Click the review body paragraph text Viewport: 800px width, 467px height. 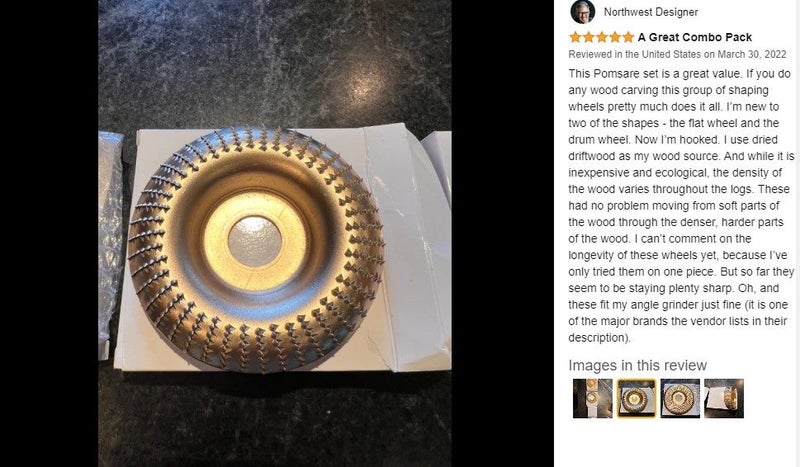point(681,206)
